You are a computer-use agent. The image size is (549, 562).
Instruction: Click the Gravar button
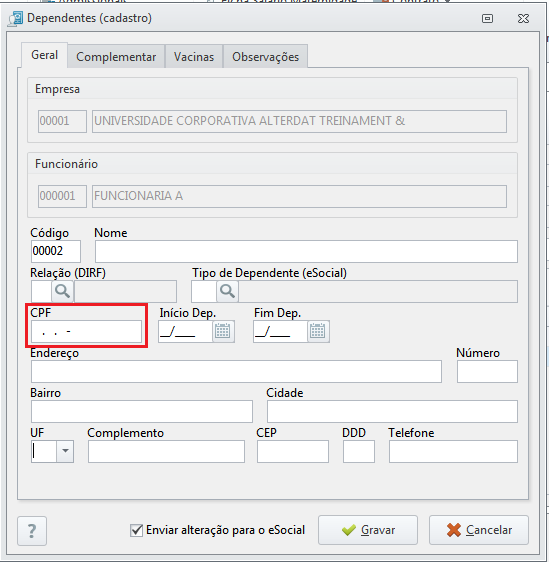pos(368,530)
